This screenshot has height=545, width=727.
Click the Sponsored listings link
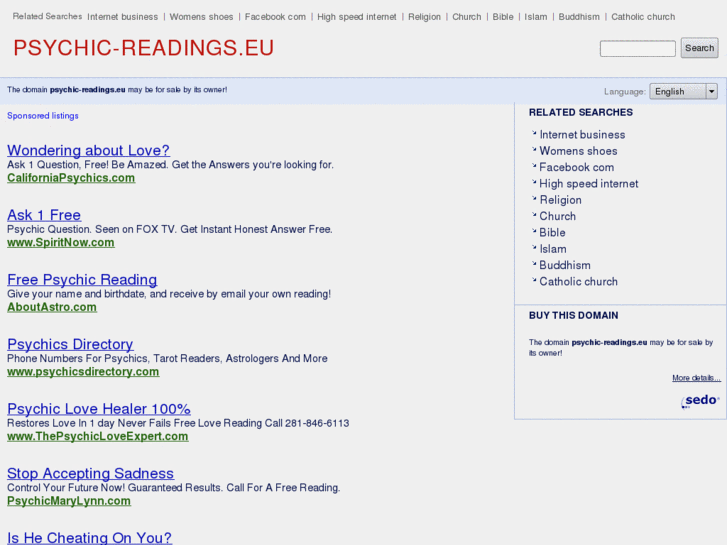43,116
